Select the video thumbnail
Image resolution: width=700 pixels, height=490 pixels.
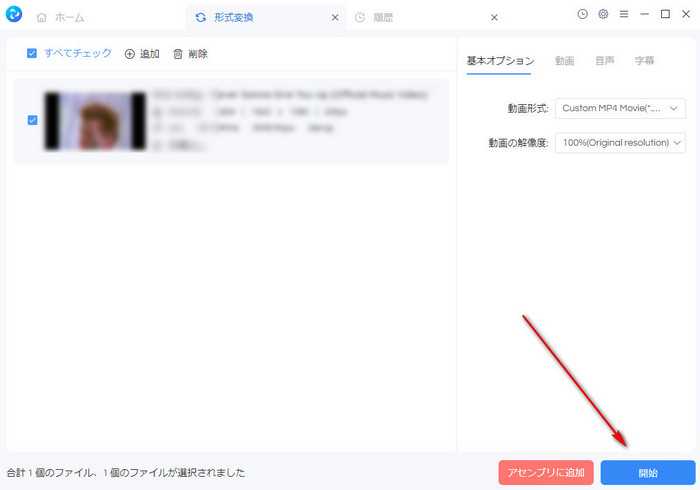tap(95, 120)
